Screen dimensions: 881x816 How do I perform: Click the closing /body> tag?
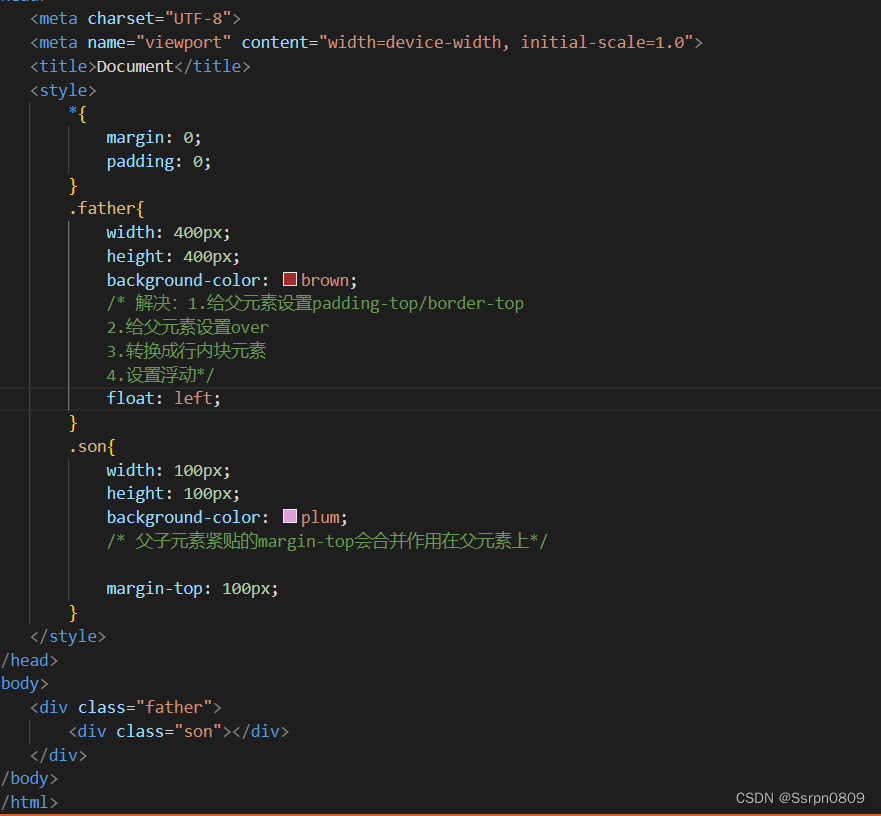pyautogui.click(x=29, y=778)
